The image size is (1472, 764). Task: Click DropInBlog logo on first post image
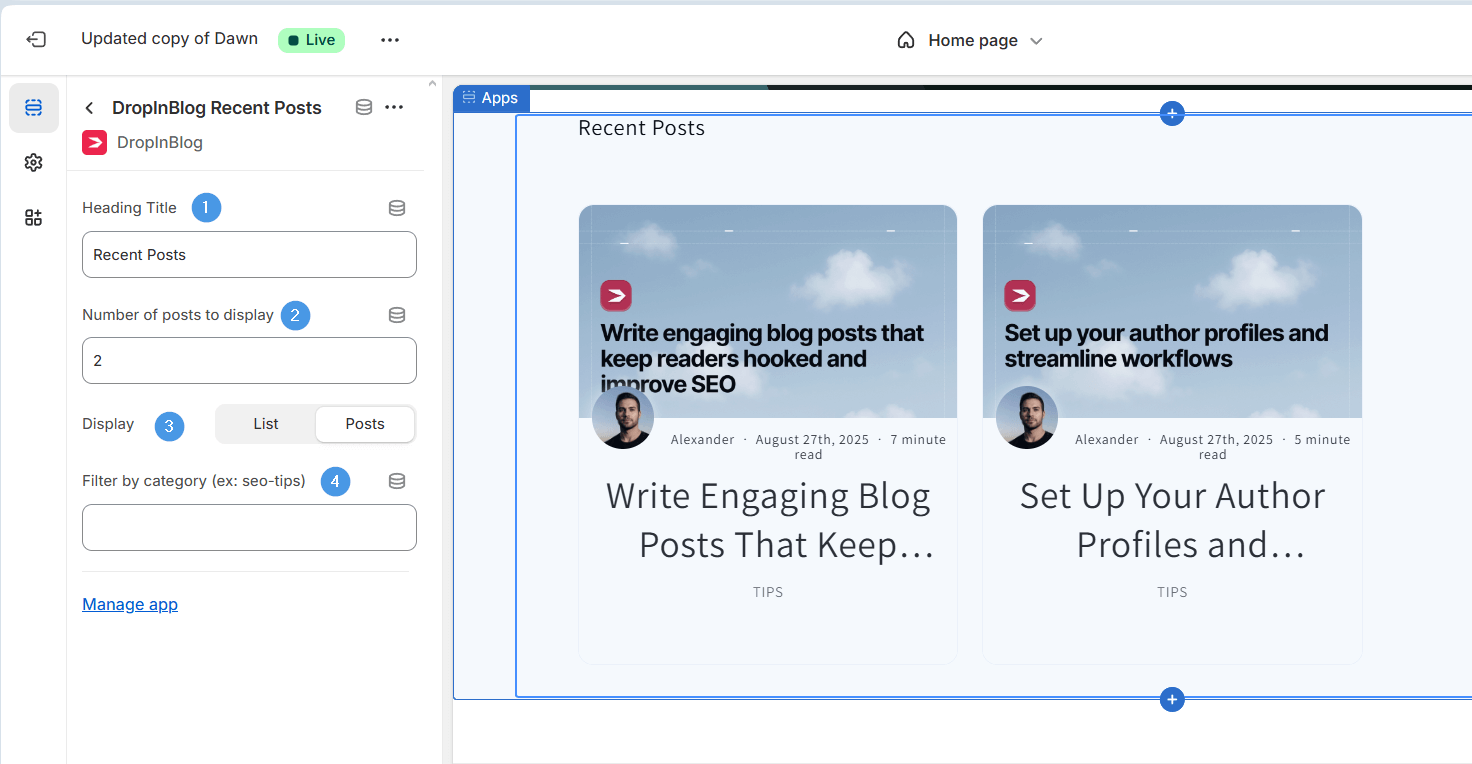point(616,295)
